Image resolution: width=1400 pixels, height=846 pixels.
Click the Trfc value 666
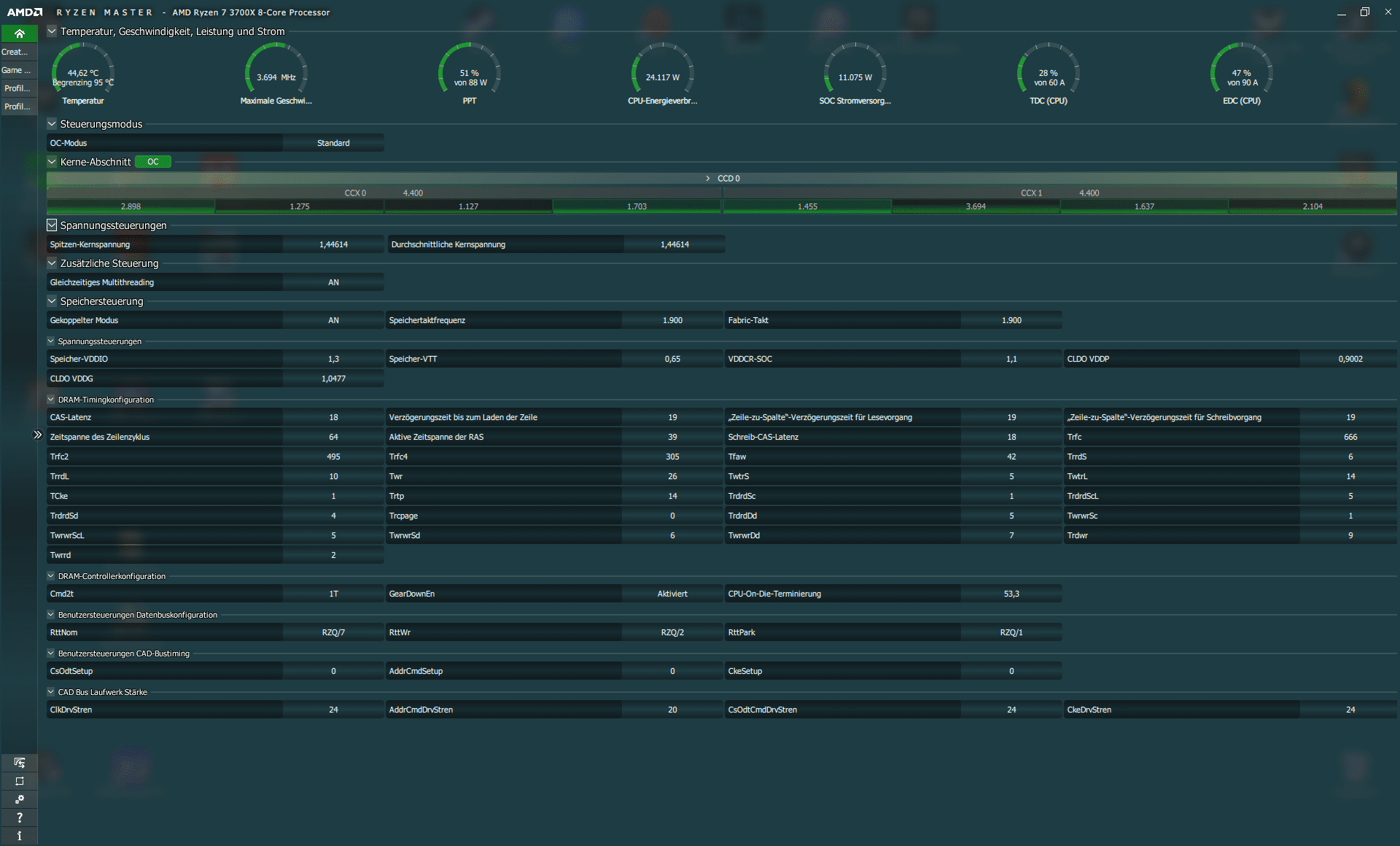coord(1350,437)
